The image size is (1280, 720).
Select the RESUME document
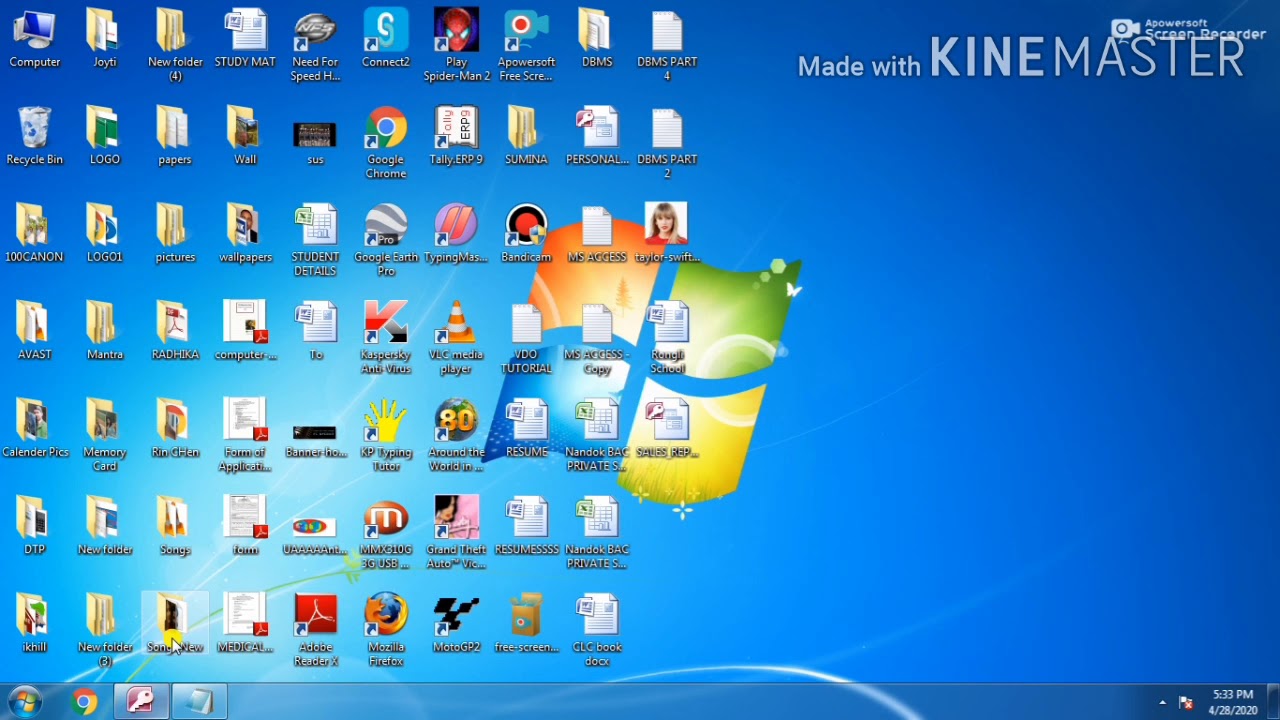[x=526, y=429]
